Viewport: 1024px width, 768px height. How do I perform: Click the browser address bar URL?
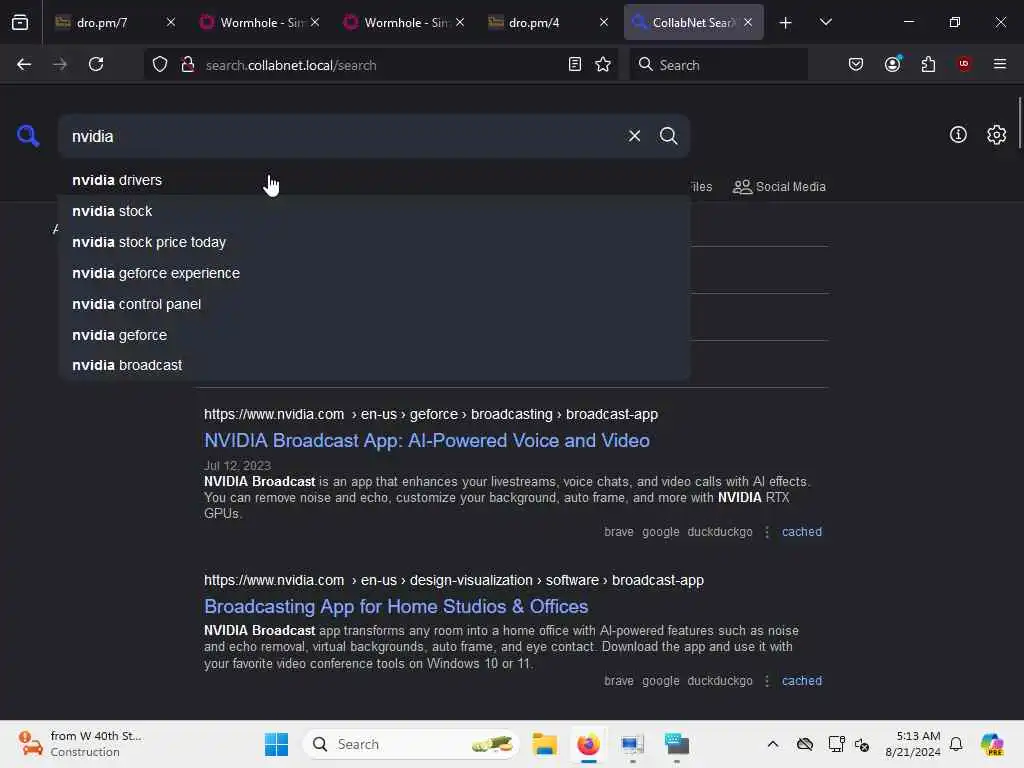(x=291, y=65)
